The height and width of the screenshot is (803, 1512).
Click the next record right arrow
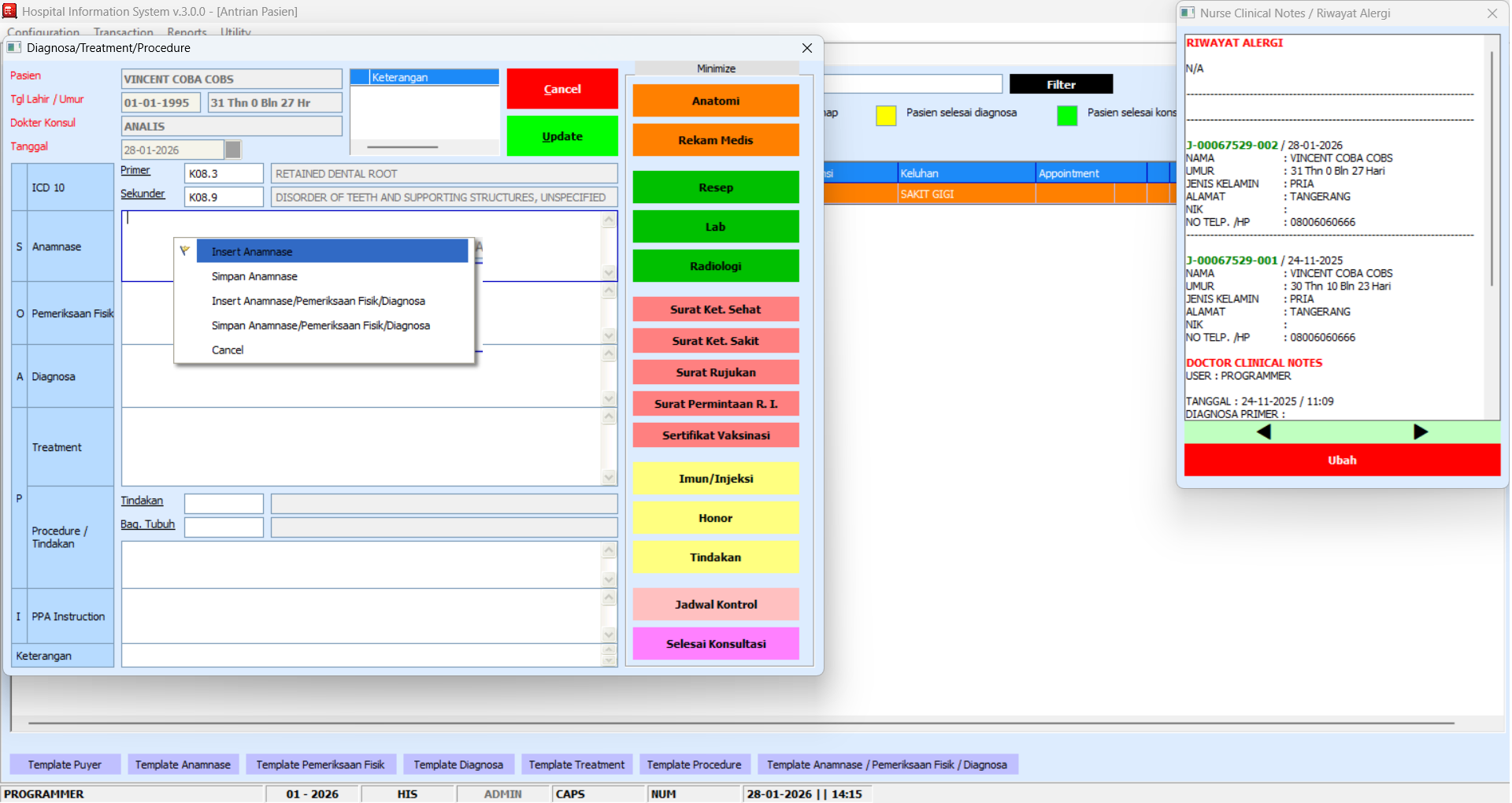point(1420,432)
